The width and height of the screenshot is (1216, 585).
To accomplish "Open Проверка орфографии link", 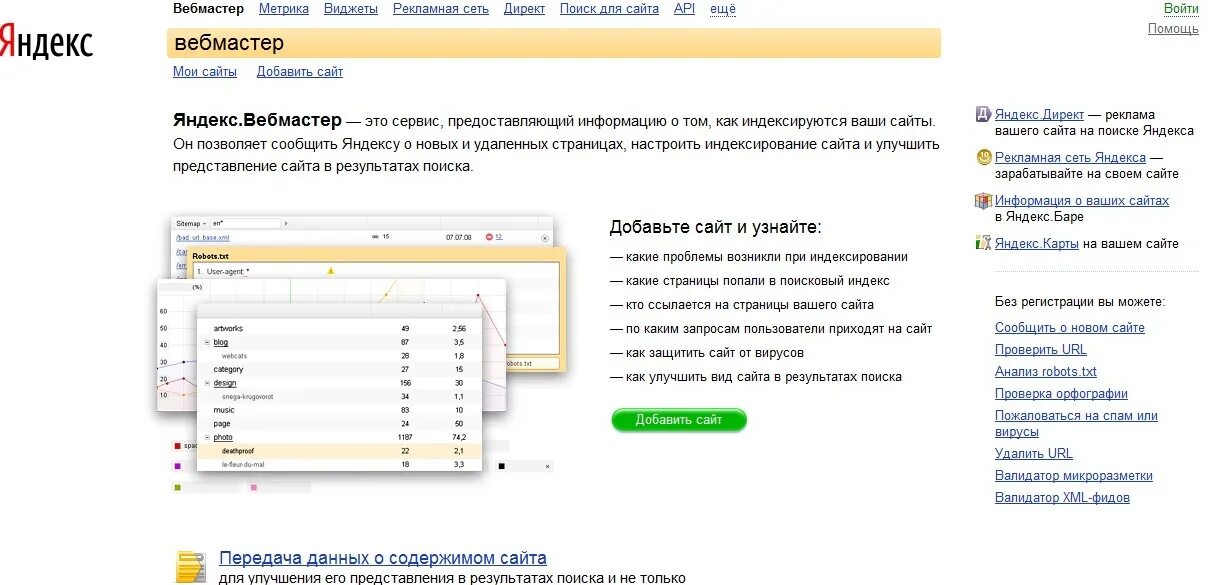I will 1061,394.
